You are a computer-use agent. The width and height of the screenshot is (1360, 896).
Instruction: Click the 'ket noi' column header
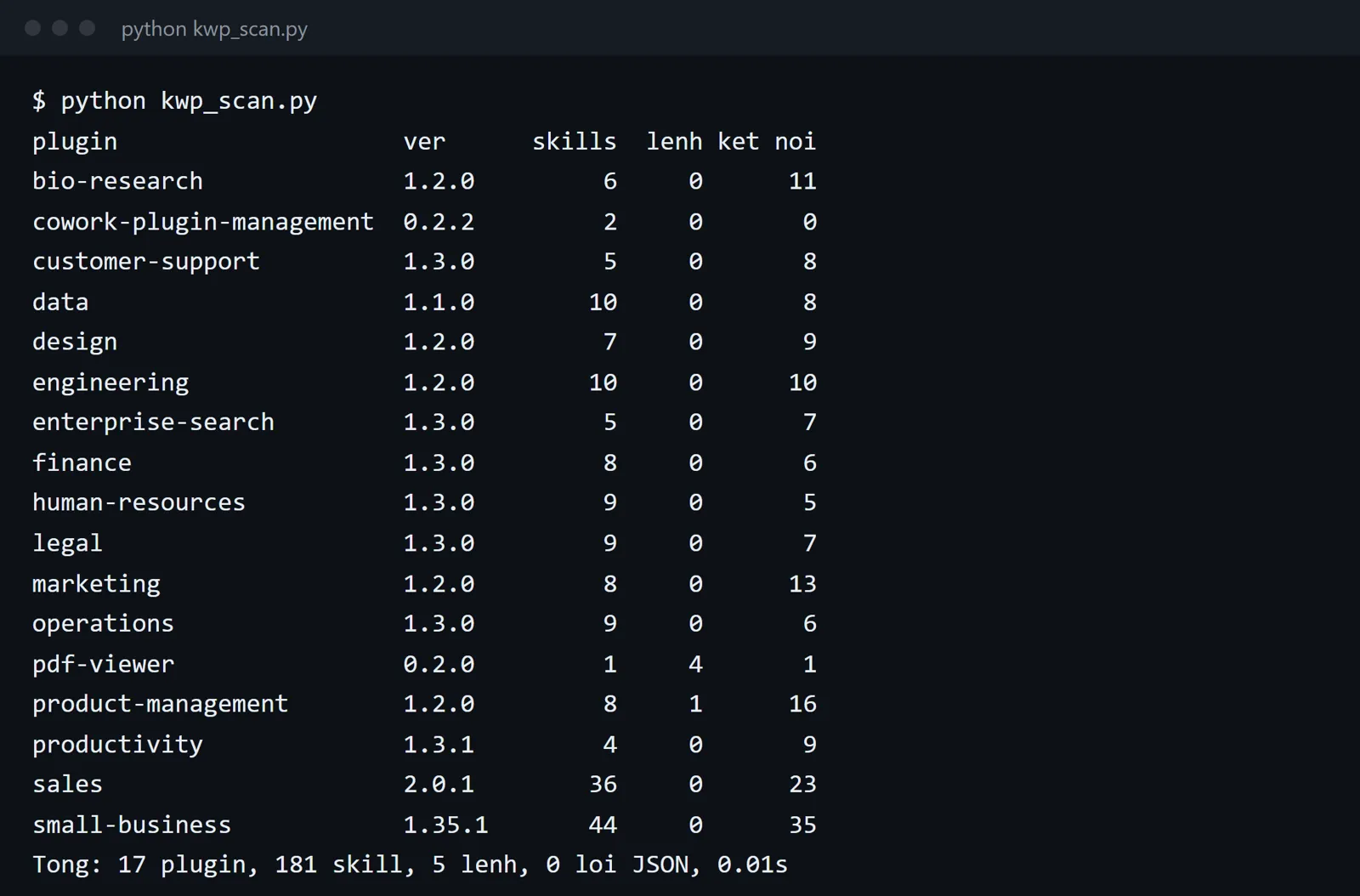(767, 141)
